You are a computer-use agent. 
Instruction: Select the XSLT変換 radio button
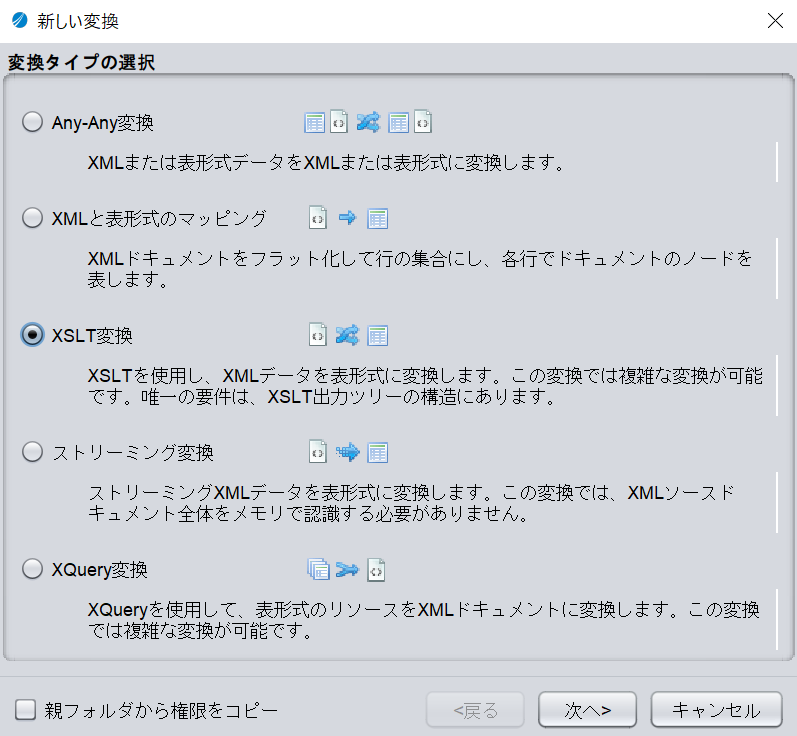click(x=33, y=335)
